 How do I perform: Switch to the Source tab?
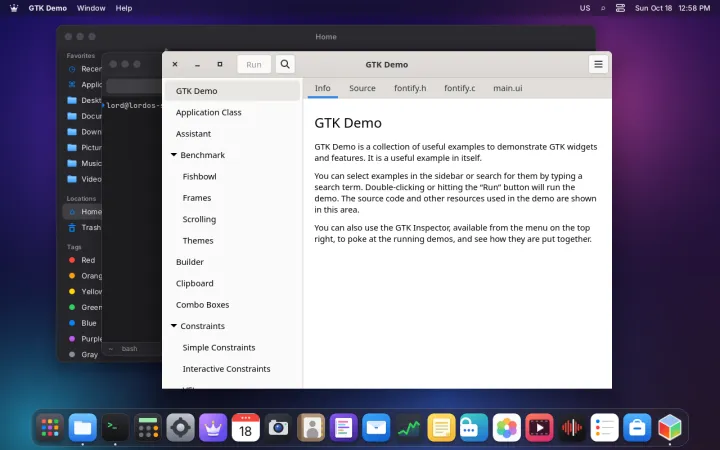click(x=362, y=88)
